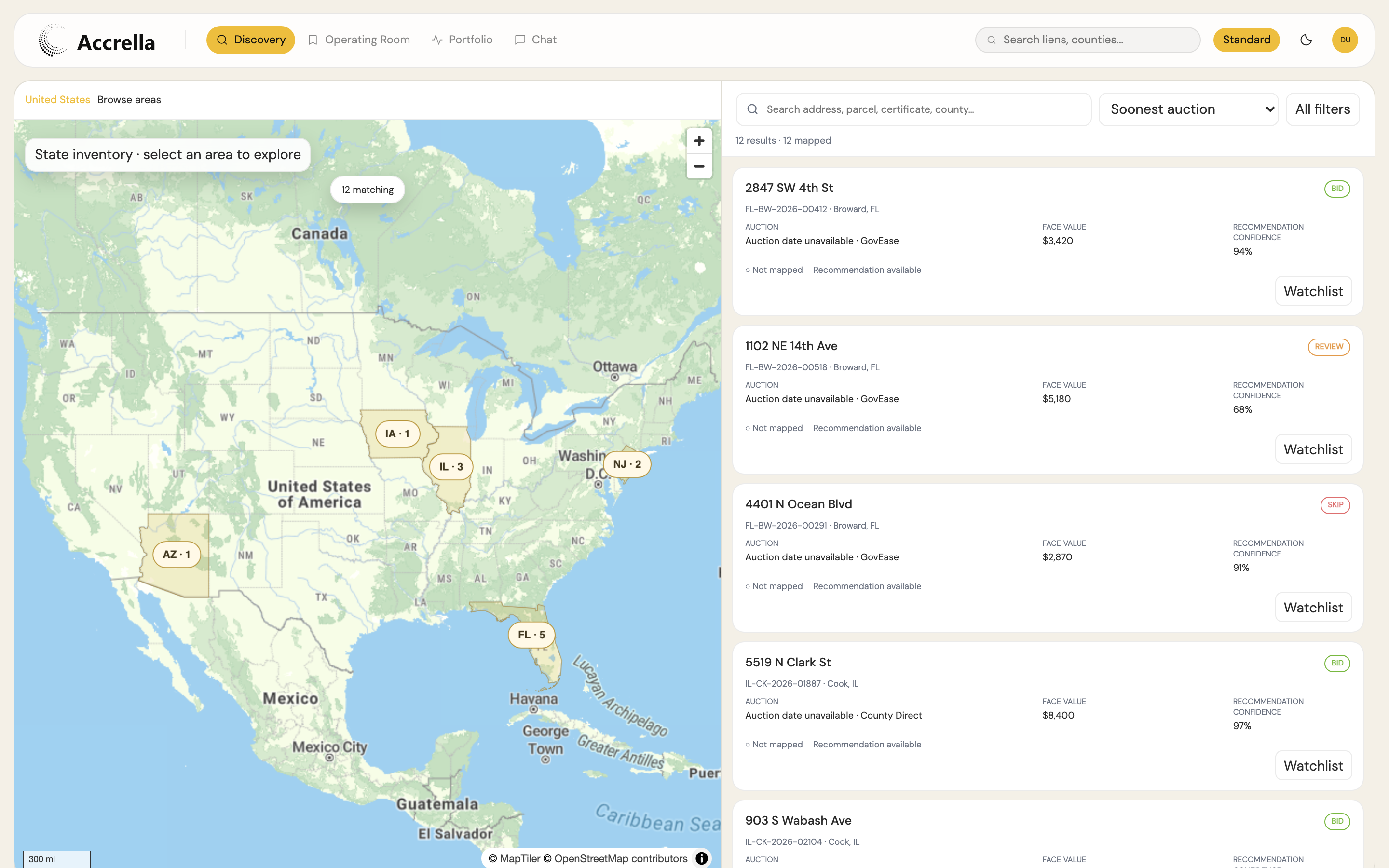Add 5519 N Clark St to Watchlist
The image size is (1389, 868).
pyautogui.click(x=1313, y=766)
